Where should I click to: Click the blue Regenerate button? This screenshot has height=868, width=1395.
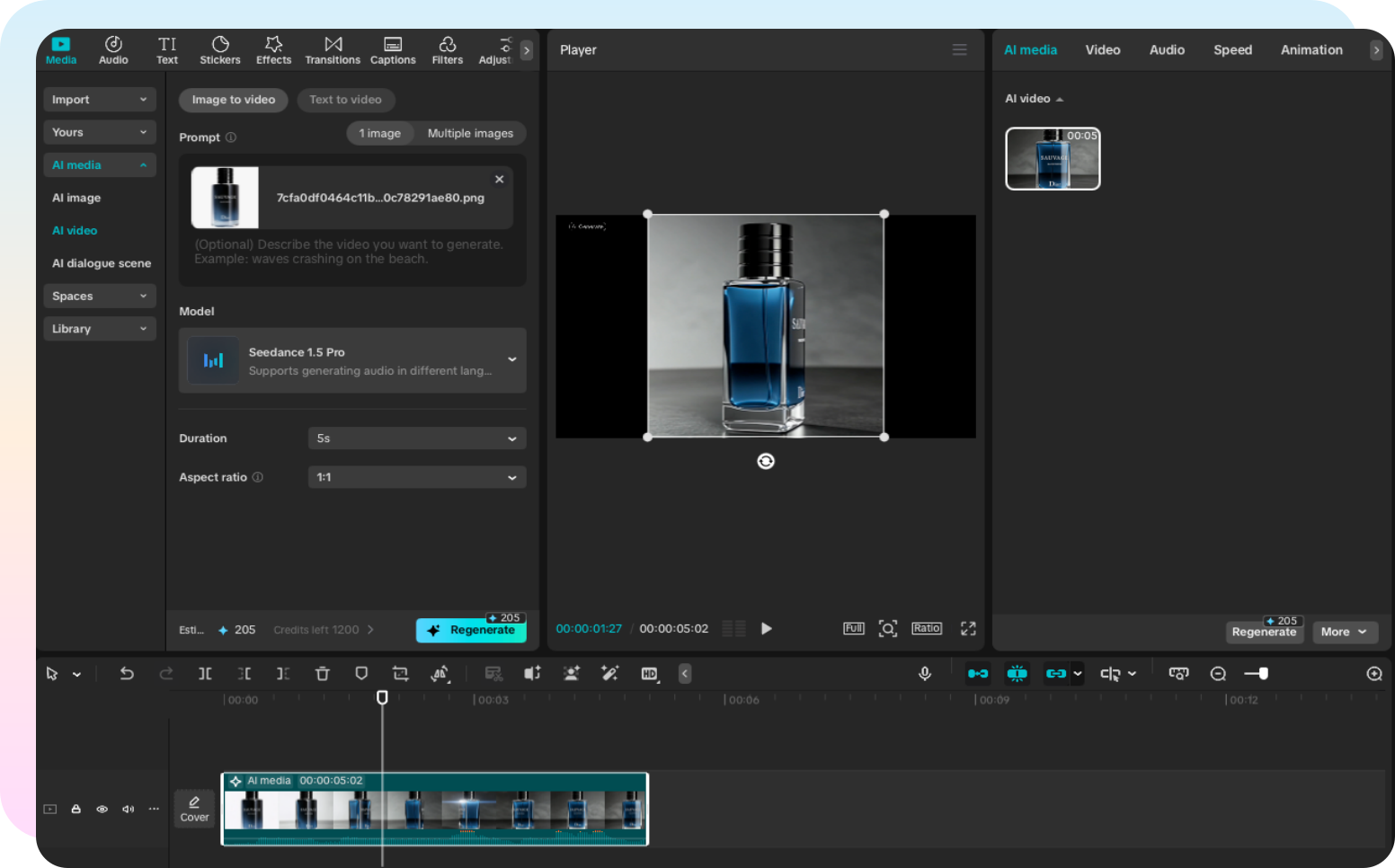click(x=471, y=630)
